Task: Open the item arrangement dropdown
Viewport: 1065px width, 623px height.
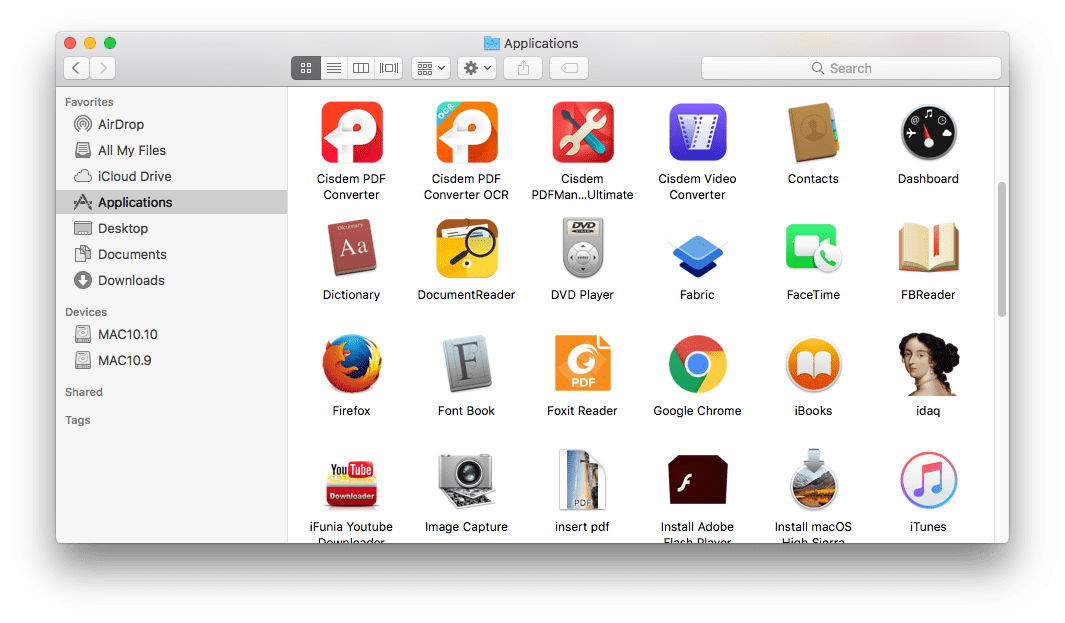Action: pyautogui.click(x=431, y=68)
